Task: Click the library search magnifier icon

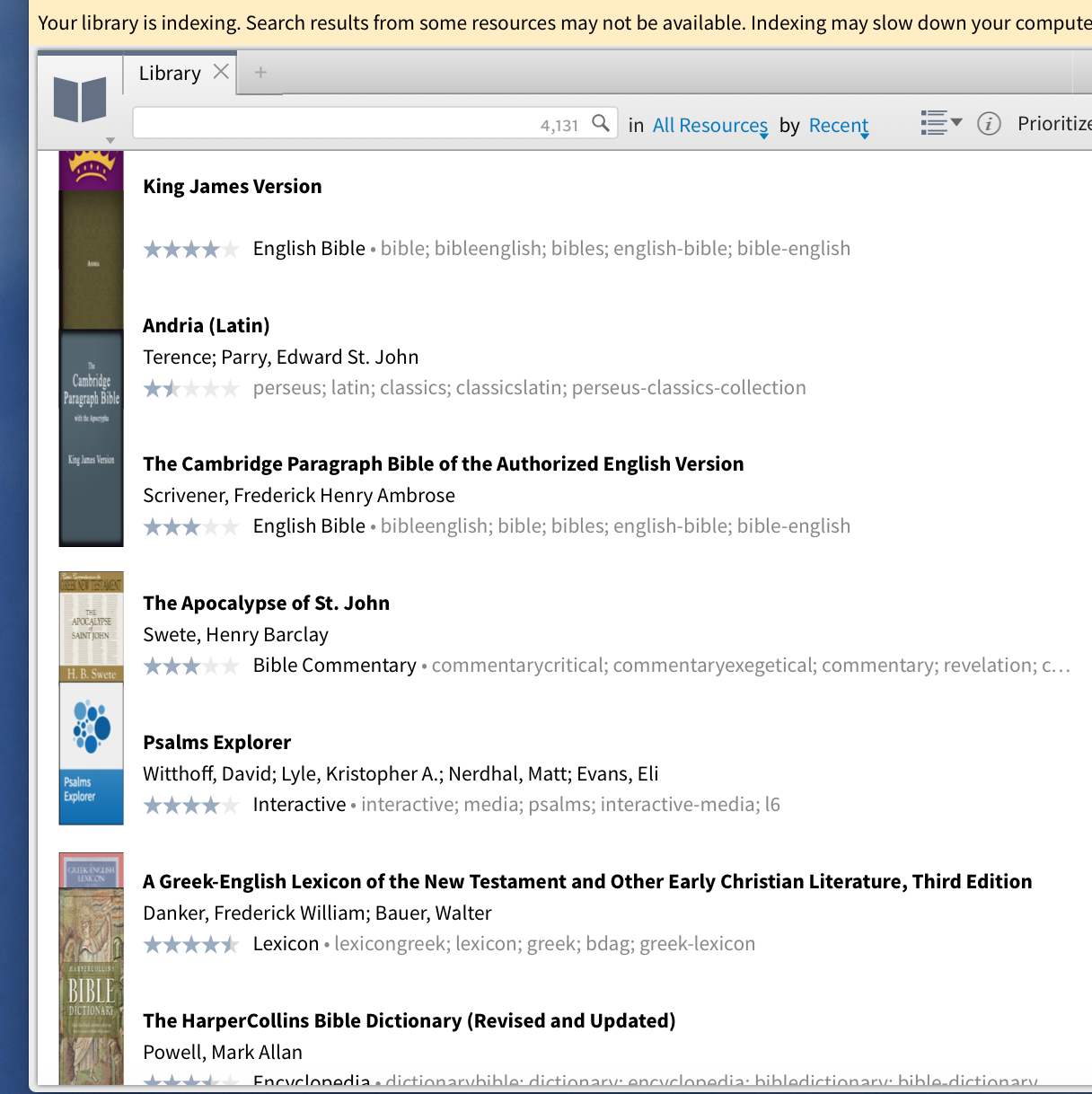Action: click(601, 123)
